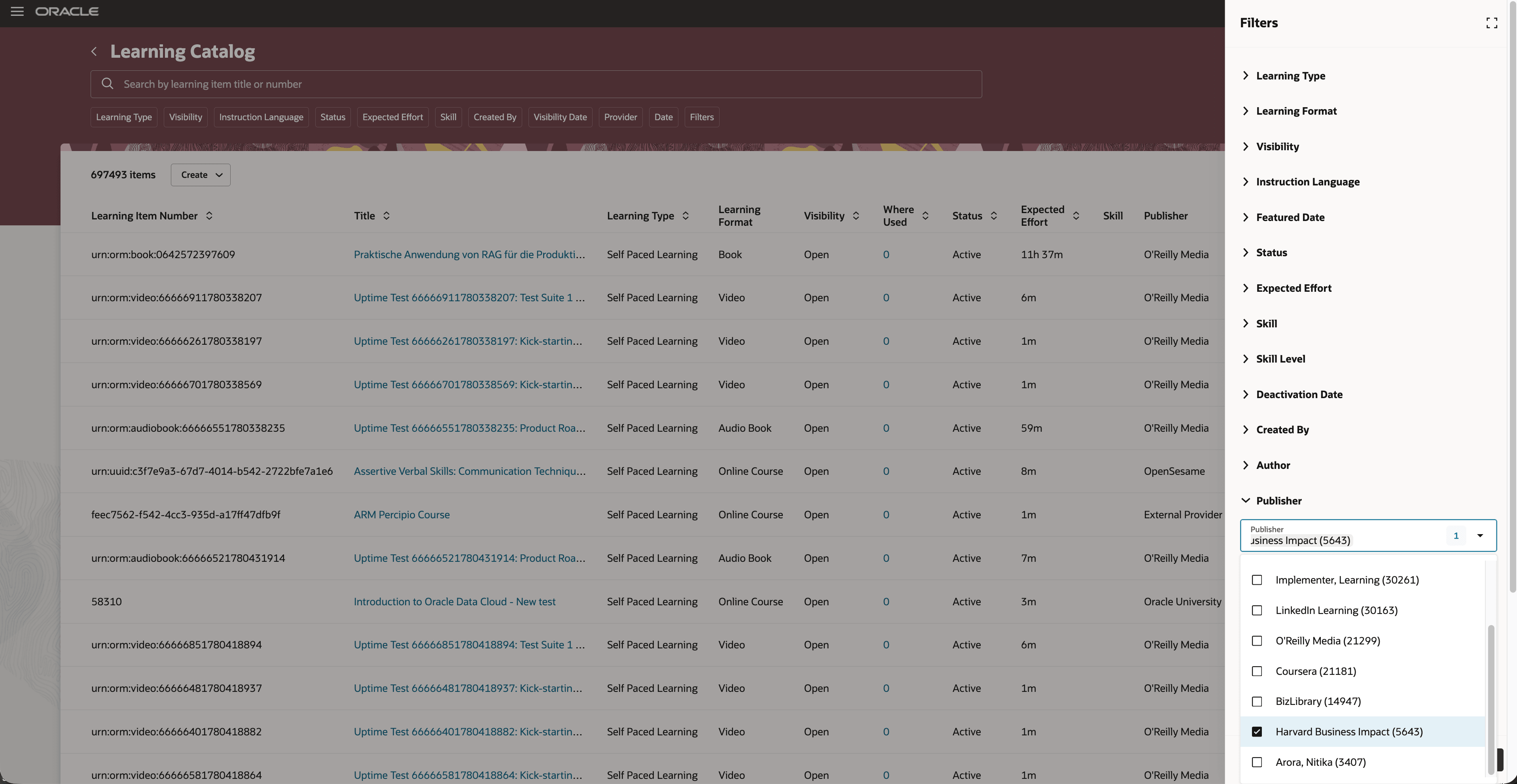The height and width of the screenshot is (784, 1517).
Task: Uncheck Harvard Business Impact publisher option
Action: 1257,732
